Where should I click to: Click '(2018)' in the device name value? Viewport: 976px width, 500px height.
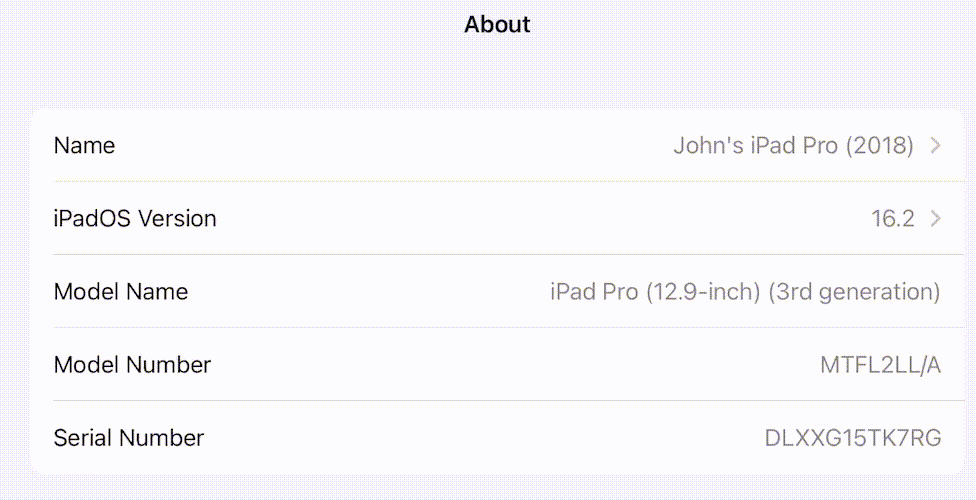(x=880, y=146)
